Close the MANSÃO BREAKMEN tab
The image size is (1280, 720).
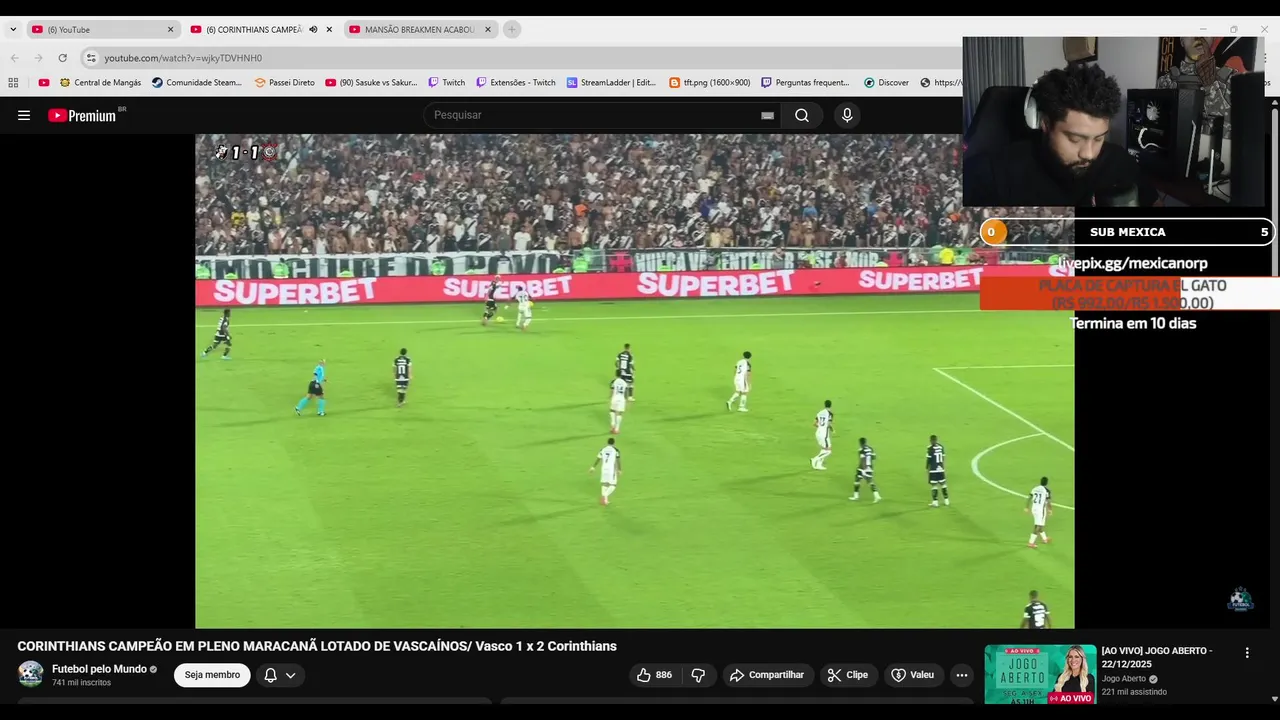(x=488, y=29)
